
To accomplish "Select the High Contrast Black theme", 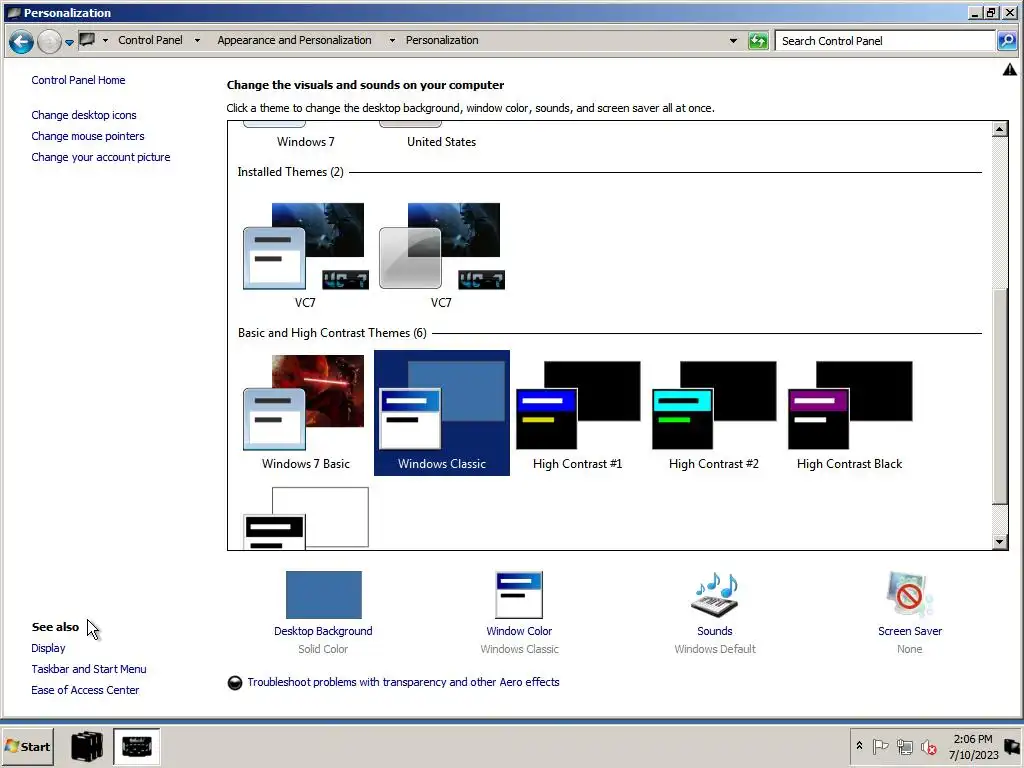I will coord(850,412).
